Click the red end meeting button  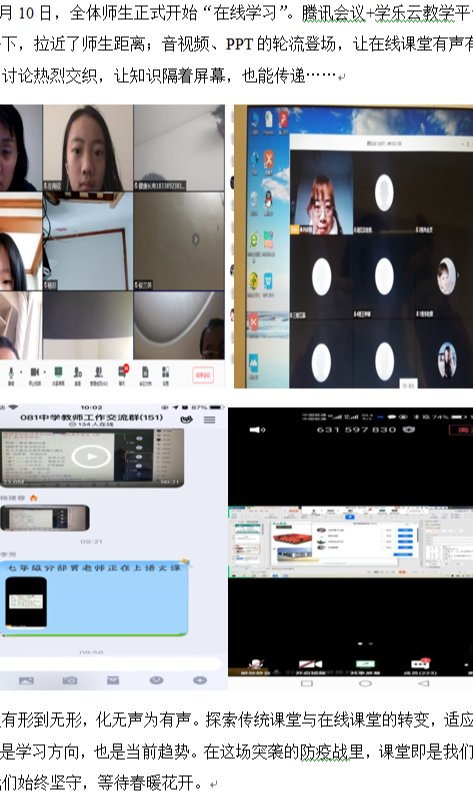pos(203,374)
